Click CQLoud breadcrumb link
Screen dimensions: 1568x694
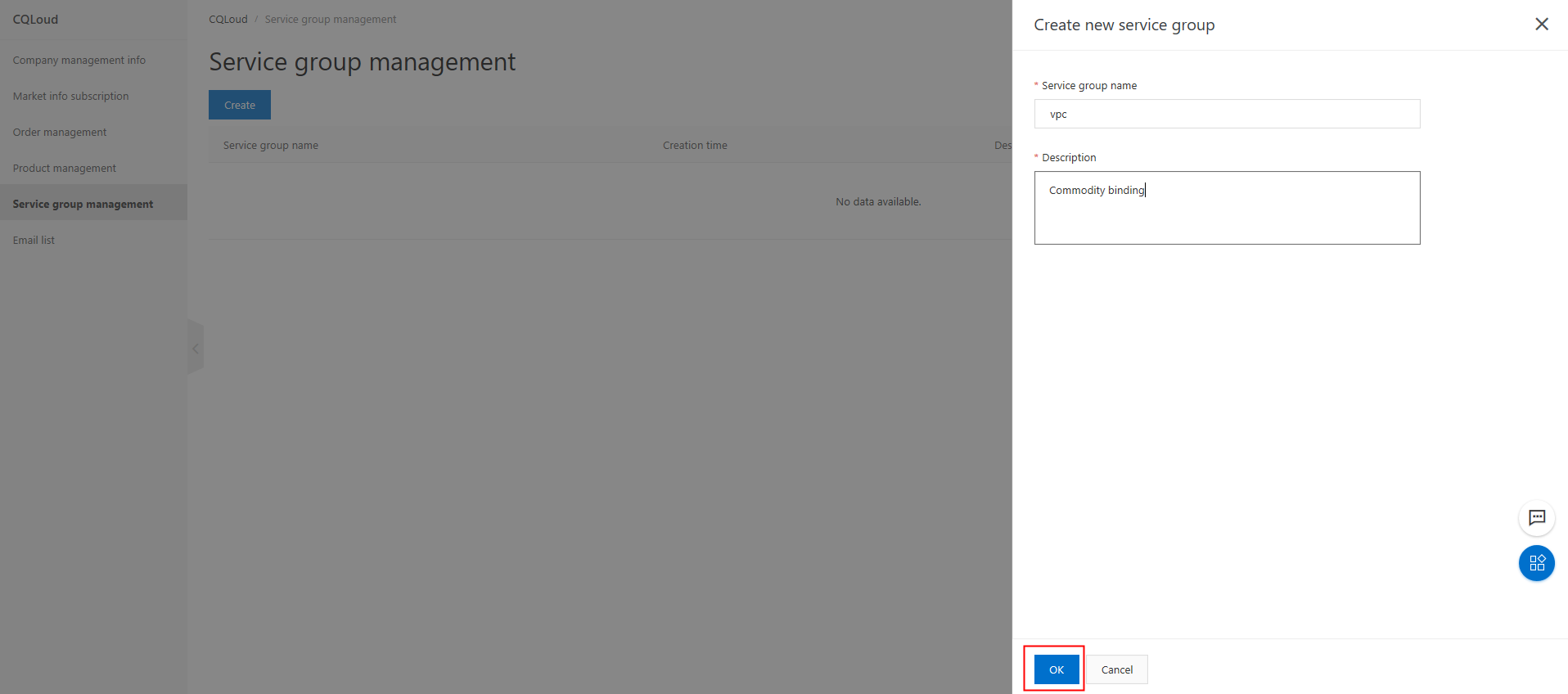[228, 19]
